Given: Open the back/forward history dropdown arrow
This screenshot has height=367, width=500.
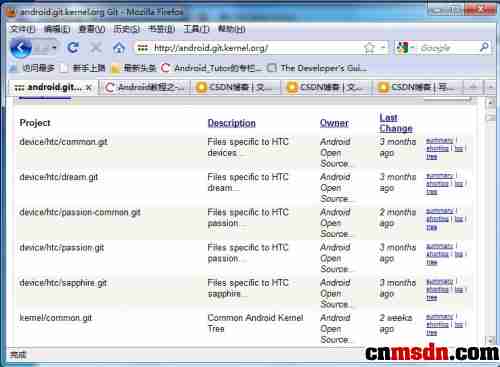Looking at the screenshot, I should coord(54,48).
